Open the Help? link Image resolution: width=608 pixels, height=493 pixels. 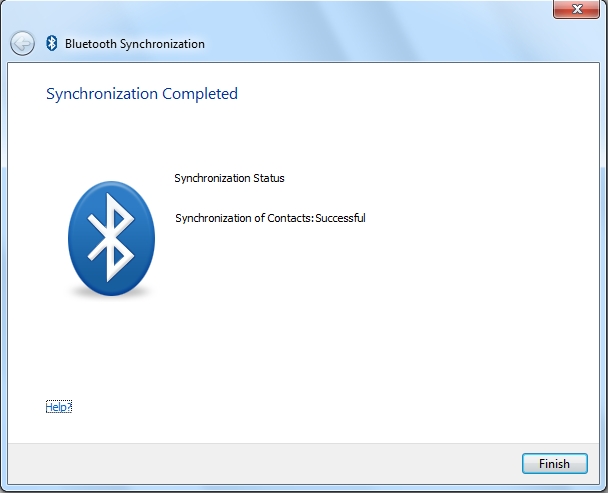pyautogui.click(x=59, y=407)
